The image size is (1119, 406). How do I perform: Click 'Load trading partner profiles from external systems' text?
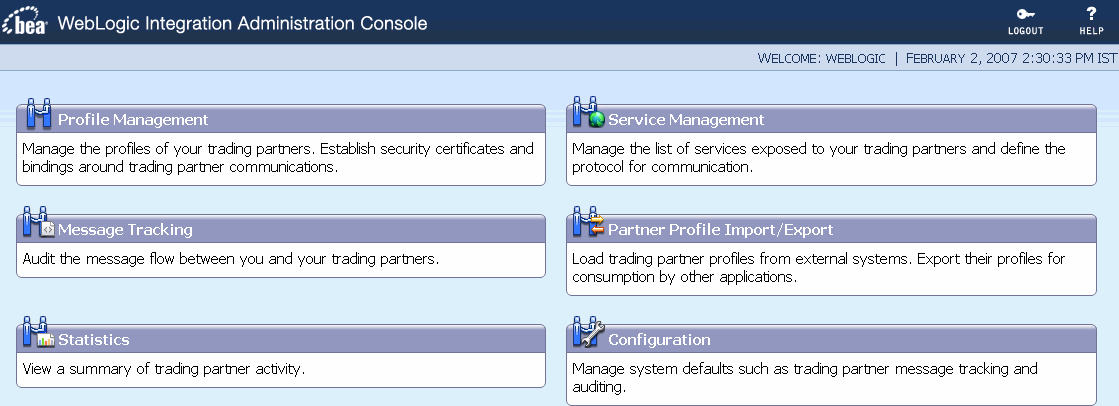pyautogui.click(x=819, y=268)
